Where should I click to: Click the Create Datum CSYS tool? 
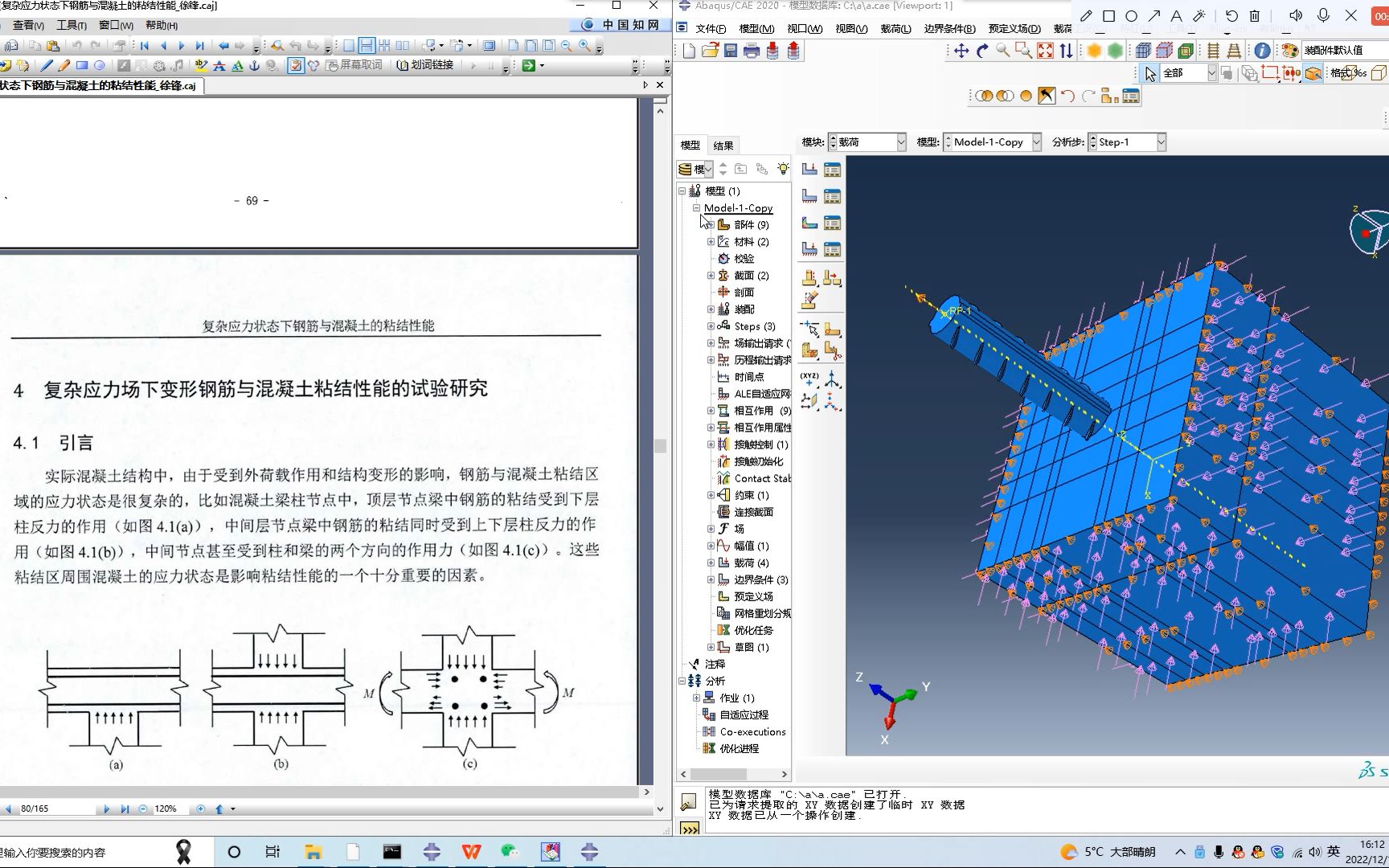tap(833, 400)
